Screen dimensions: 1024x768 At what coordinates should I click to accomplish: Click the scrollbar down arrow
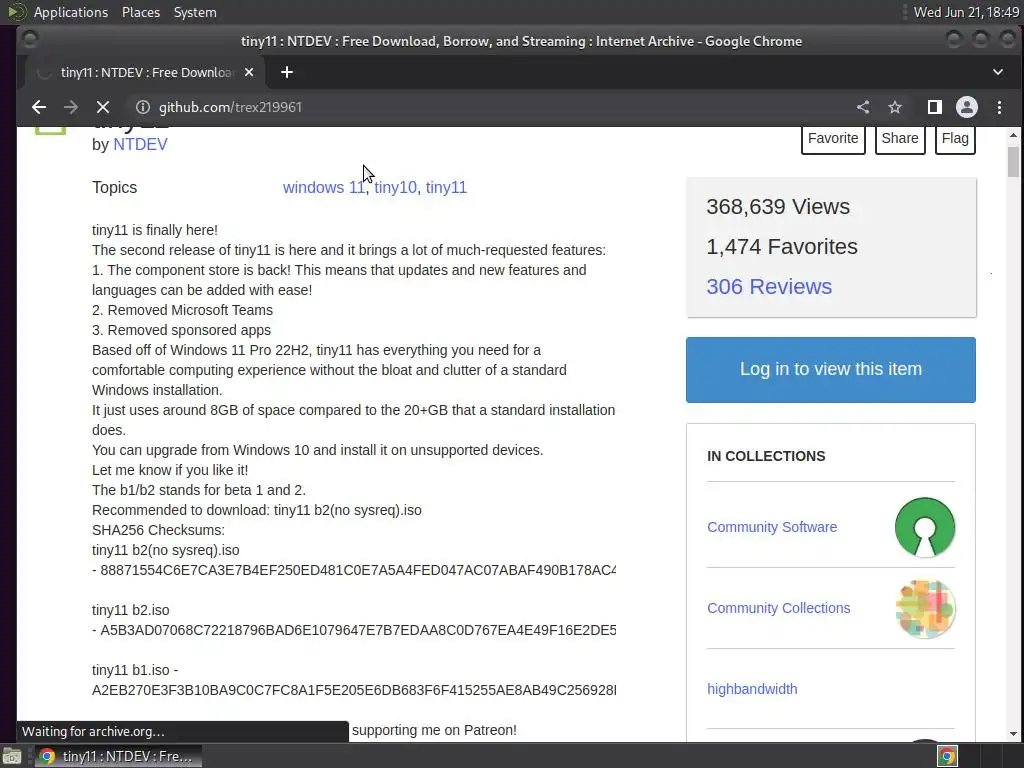[1013, 734]
